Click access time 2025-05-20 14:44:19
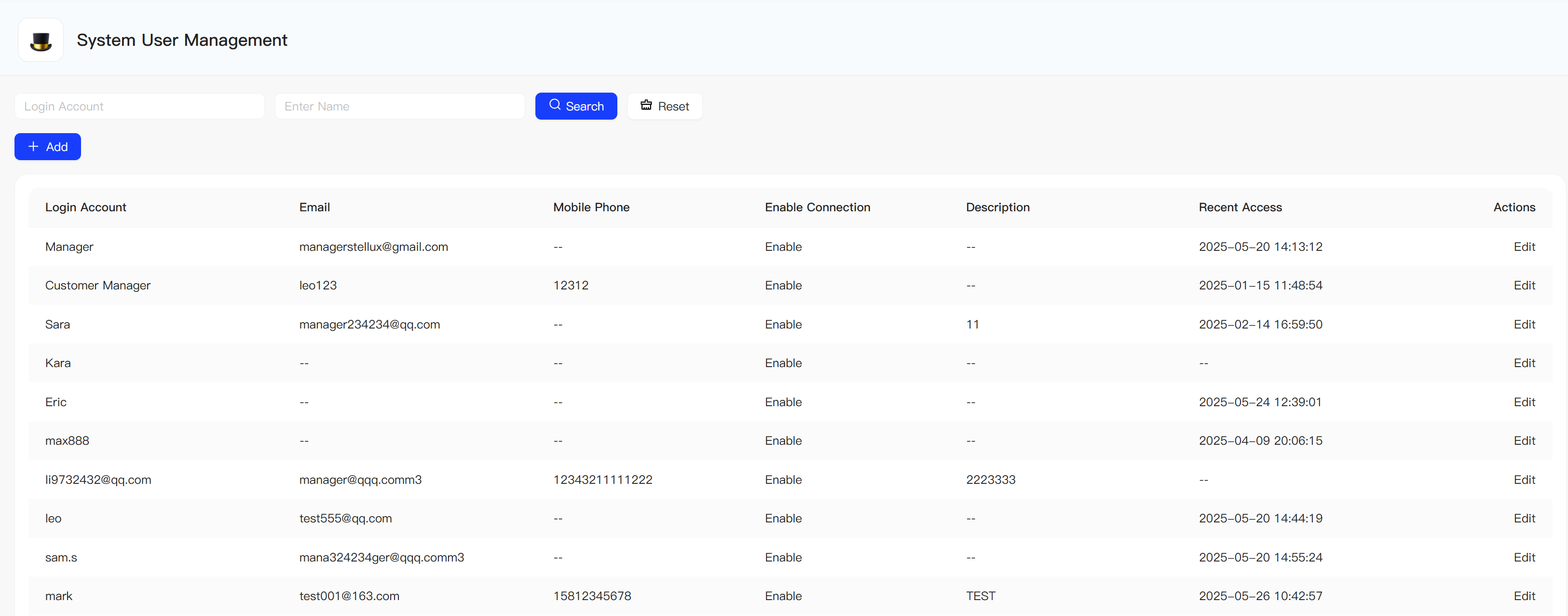1568x616 pixels. pos(1261,518)
